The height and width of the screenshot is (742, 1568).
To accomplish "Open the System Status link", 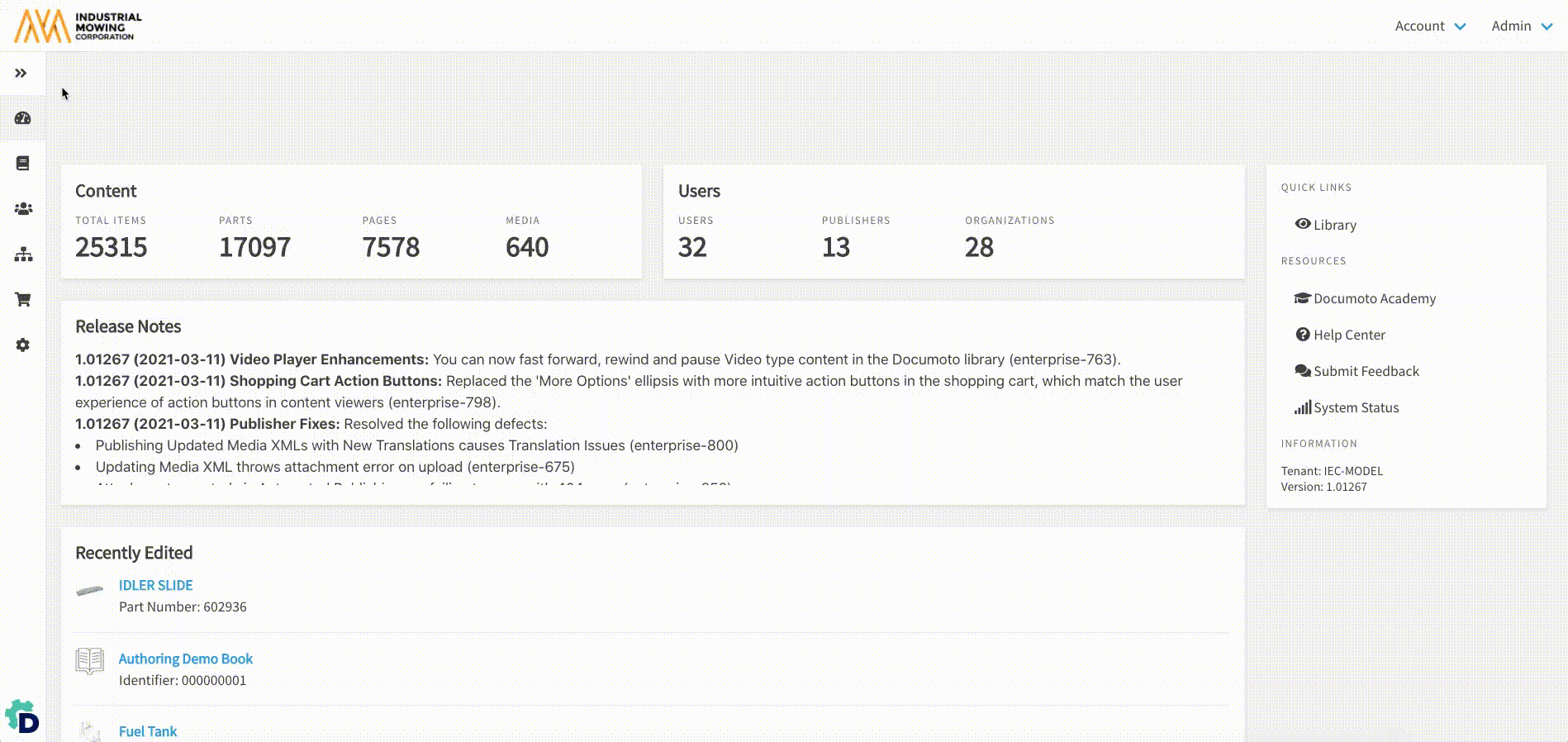I will 1355,407.
